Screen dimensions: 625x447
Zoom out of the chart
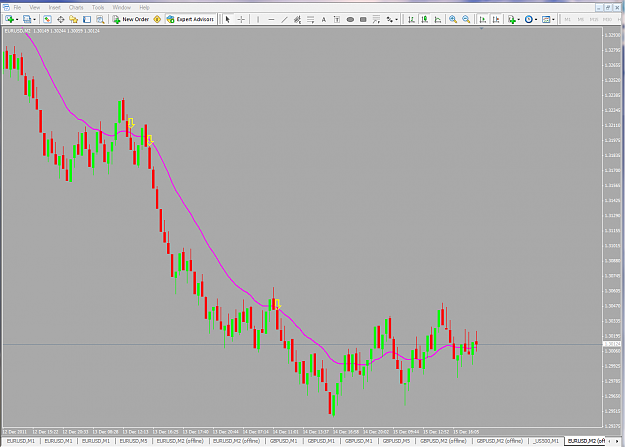(x=466, y=19)
